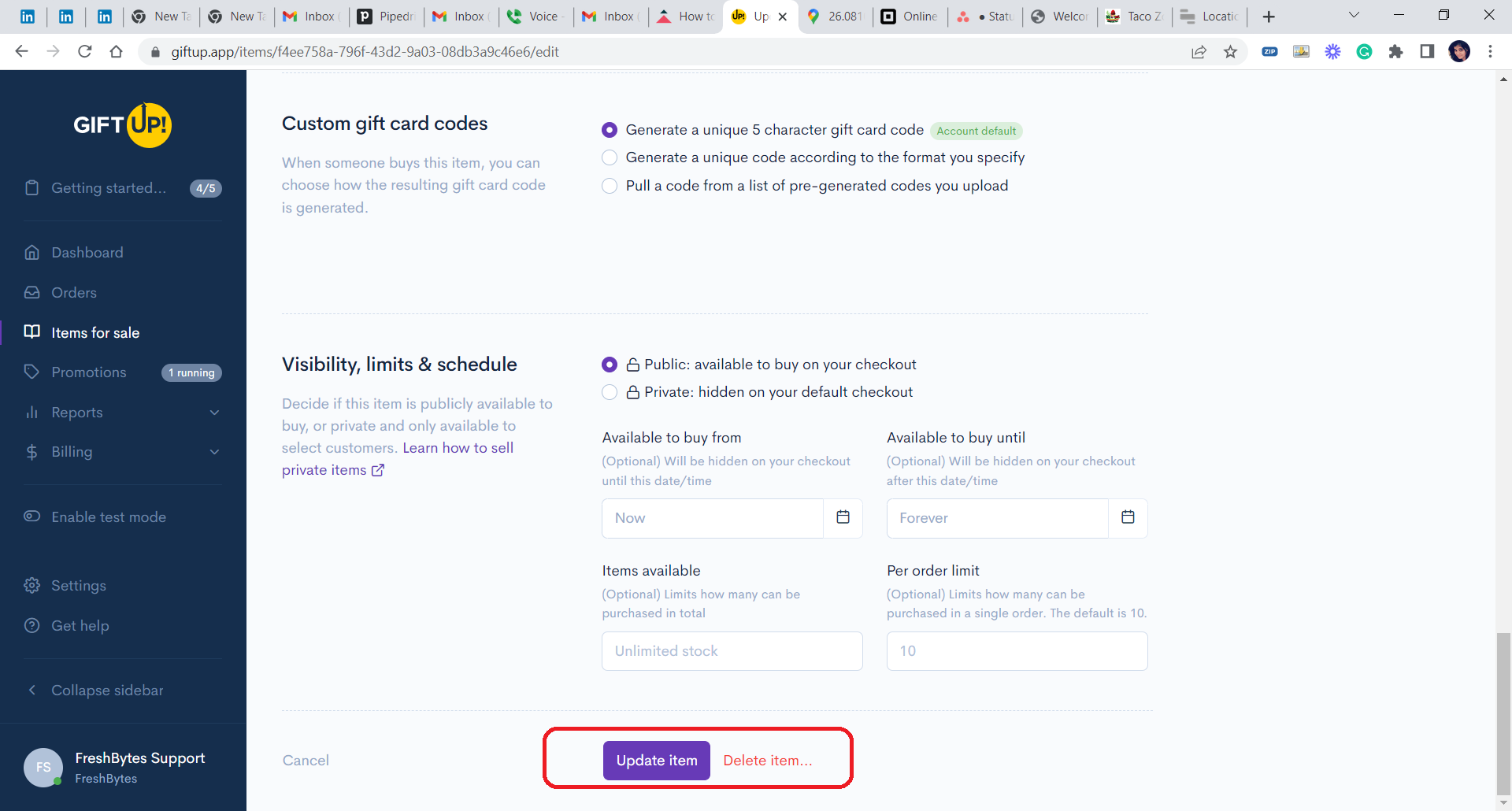
Task: Open Orders from the sidebar
Action: click(x=74, y=293)
